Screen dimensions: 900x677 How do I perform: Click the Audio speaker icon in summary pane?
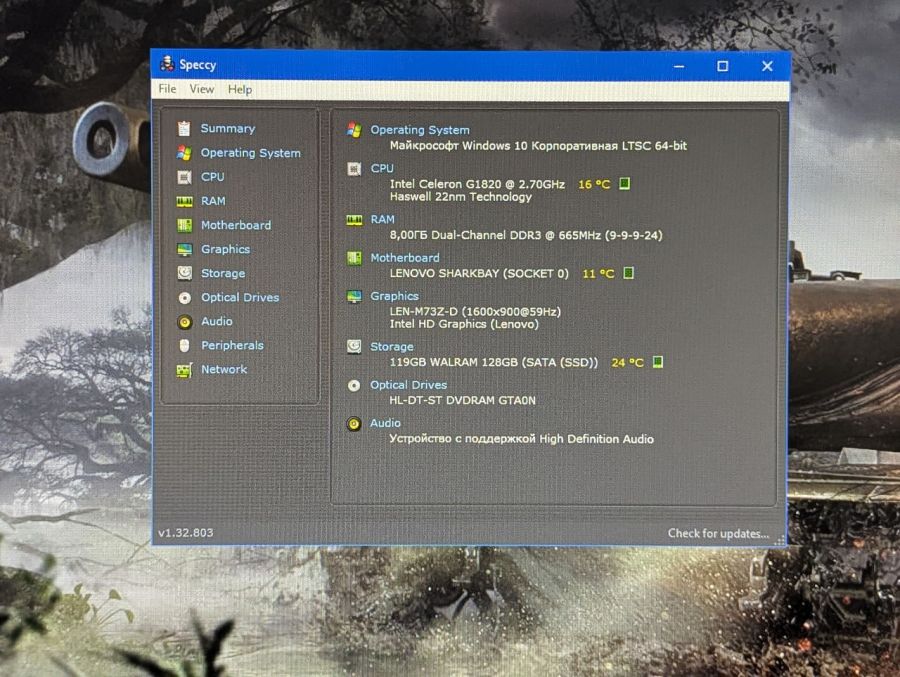pyautogui.click(x=354, y=424)
